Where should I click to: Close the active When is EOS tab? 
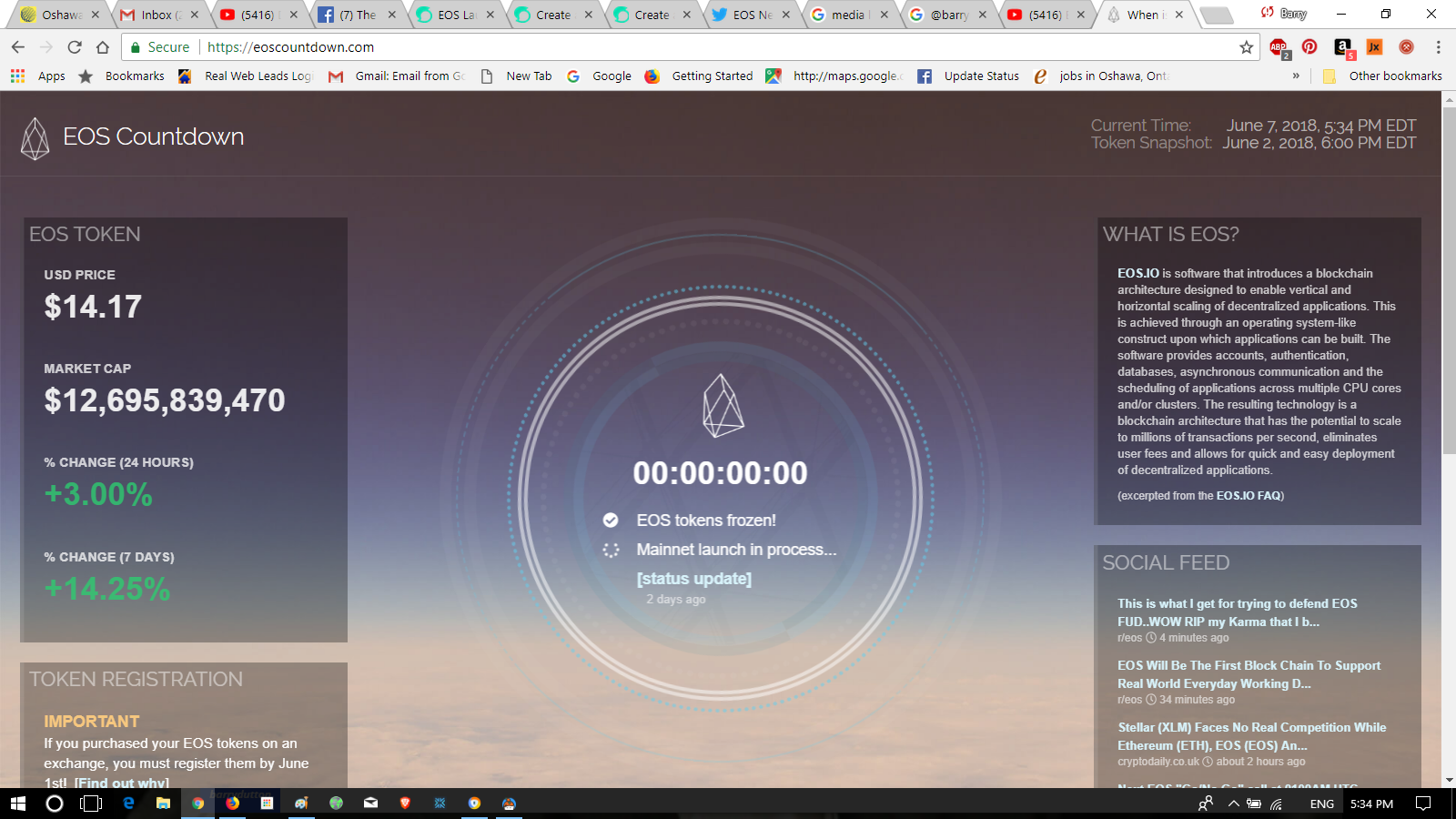tap(1179, 15)
